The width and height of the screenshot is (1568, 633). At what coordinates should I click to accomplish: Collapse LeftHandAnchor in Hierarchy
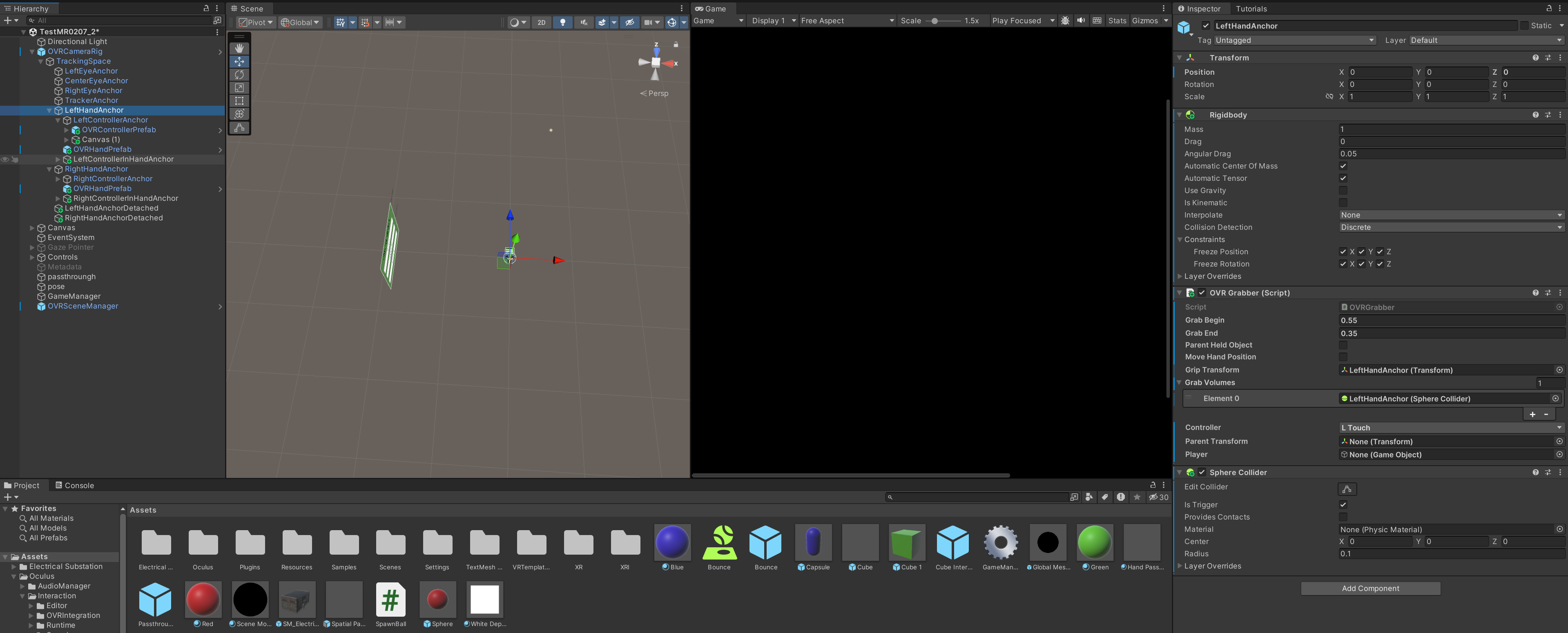pos(49,110)
